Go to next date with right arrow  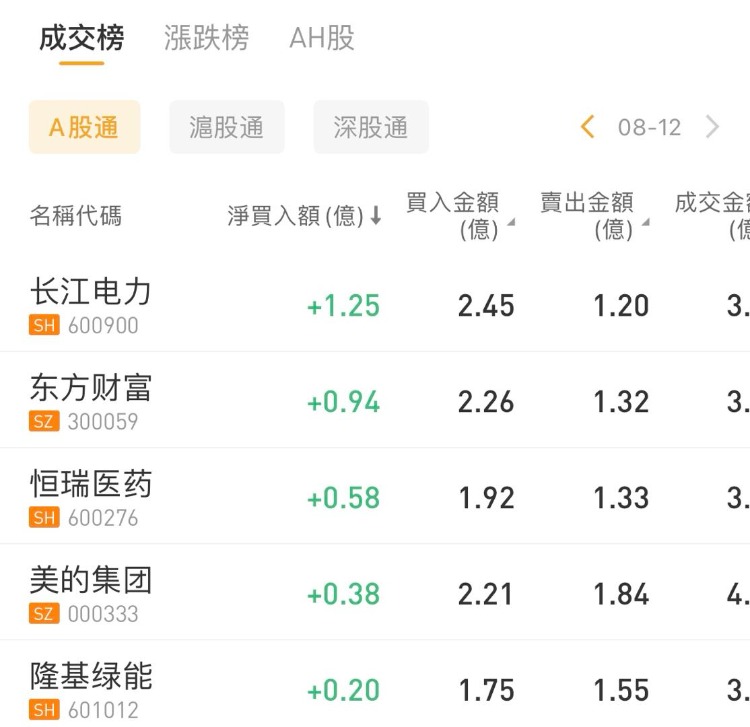coord(712,127)
